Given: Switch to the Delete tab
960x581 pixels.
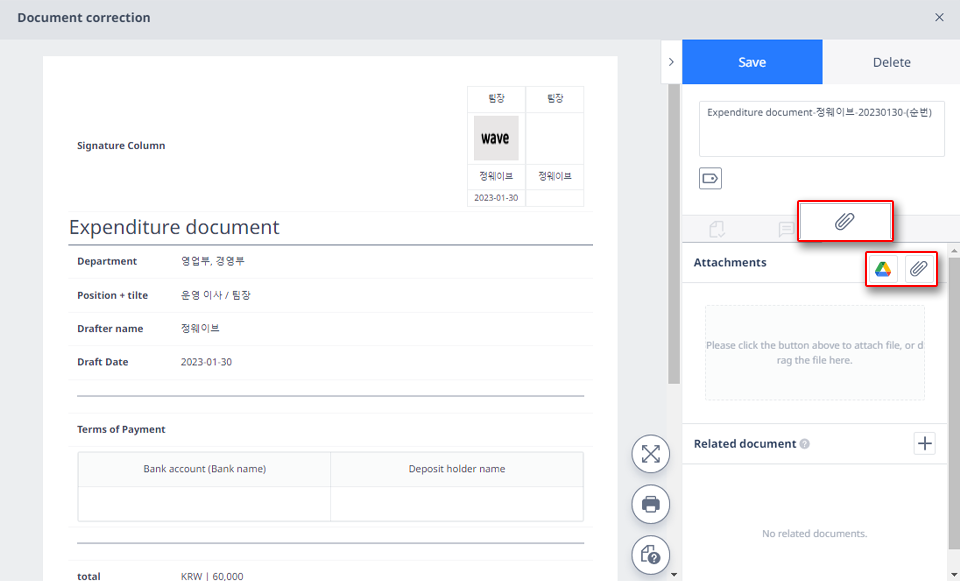Looking at the screenshot, I should [x=890, y=61].
